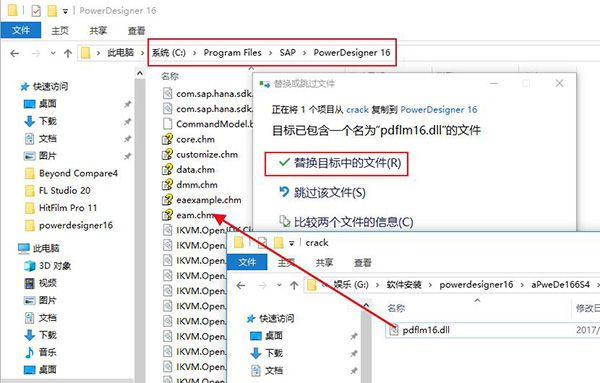Click the 名称 column header in crack window

[x=396, y=308]
